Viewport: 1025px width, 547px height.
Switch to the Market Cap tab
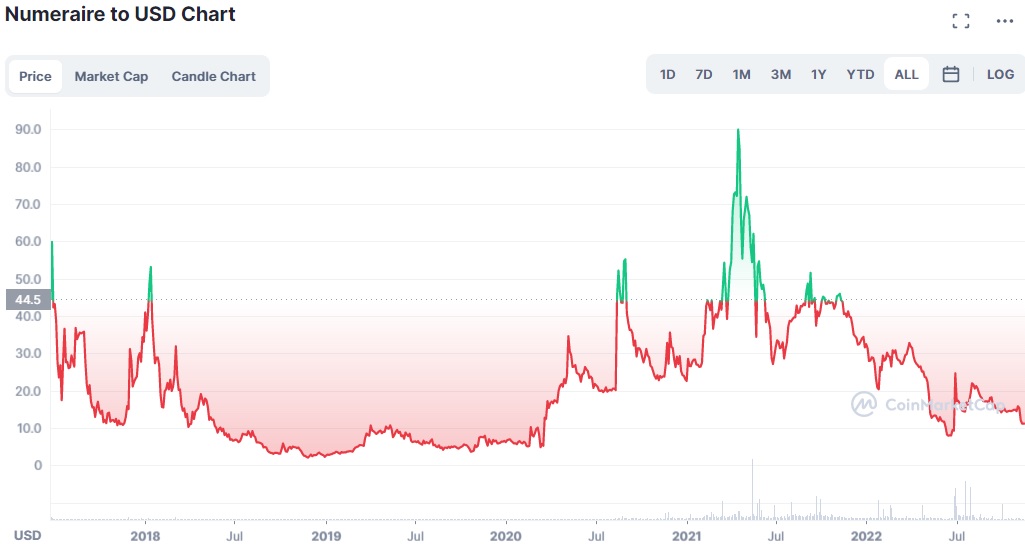coord(111,76)
